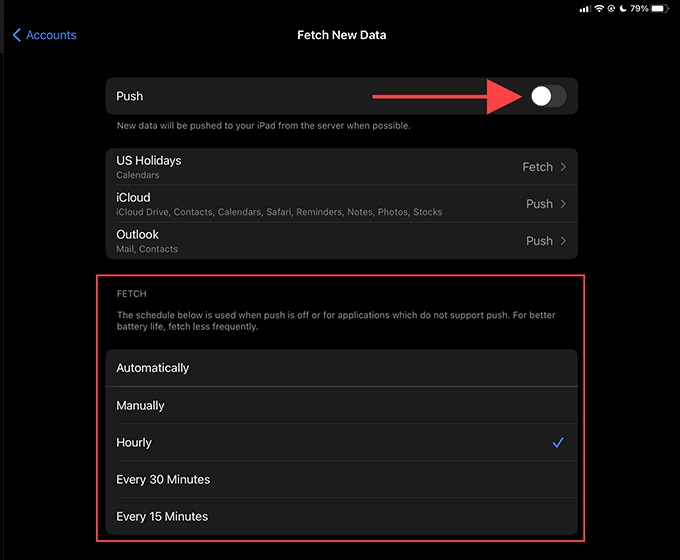Tap the battery icon in status bar
The height and width of the screenshot is (560, 680).
coord(660,8)
